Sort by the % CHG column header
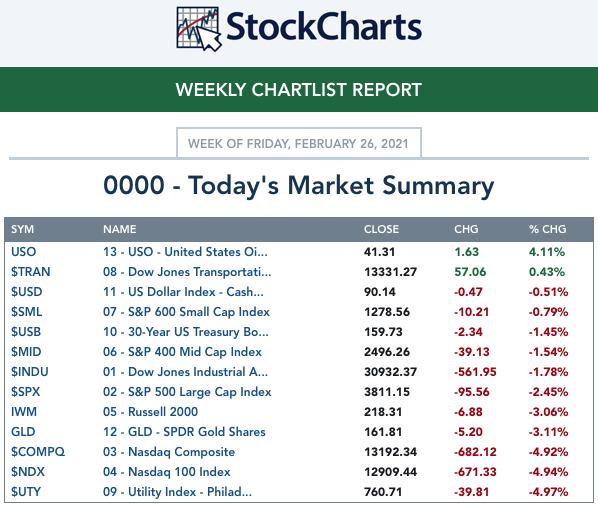598x507 pixels. [547, 229]
